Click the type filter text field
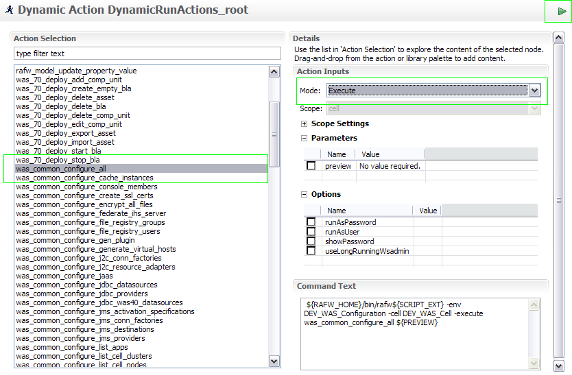The height and width of the screenshot is (375, 572). click(147, 54)
